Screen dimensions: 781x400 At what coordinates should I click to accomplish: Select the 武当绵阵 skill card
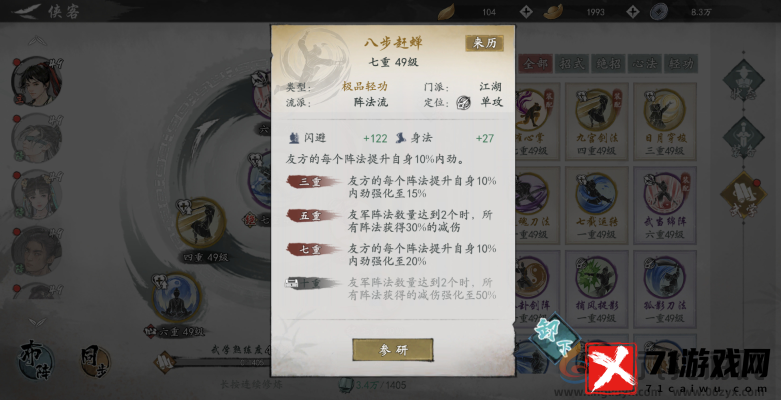[x=664, y=205]
